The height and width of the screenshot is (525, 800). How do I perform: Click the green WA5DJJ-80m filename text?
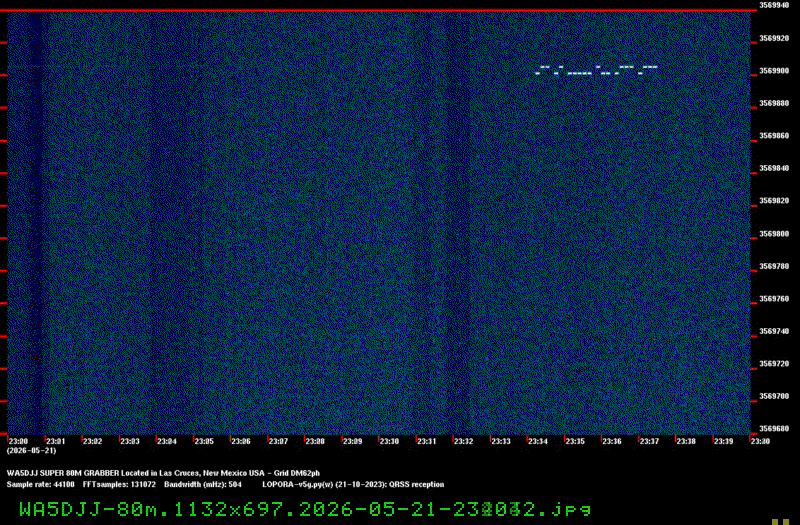(305, 509)
